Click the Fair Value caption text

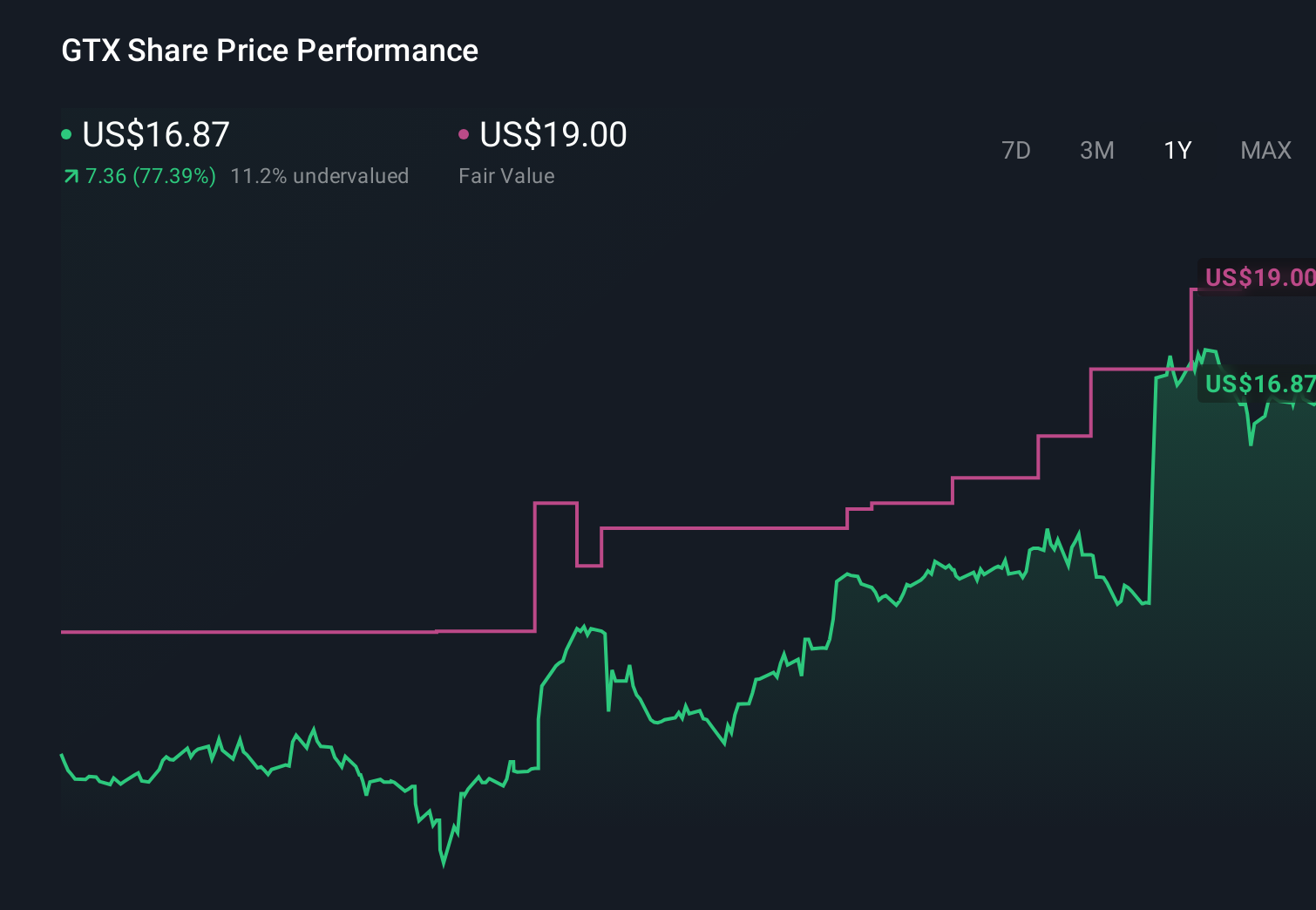coord(506,175)
